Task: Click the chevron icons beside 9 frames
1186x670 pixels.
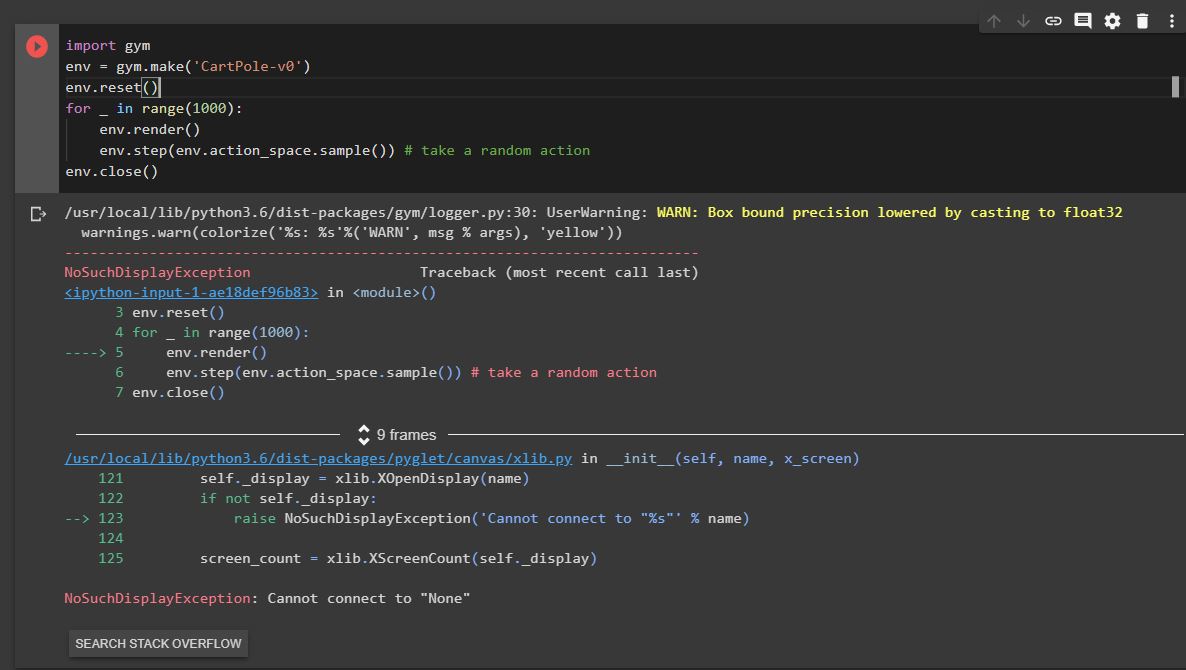Action: tap(363, 434)
